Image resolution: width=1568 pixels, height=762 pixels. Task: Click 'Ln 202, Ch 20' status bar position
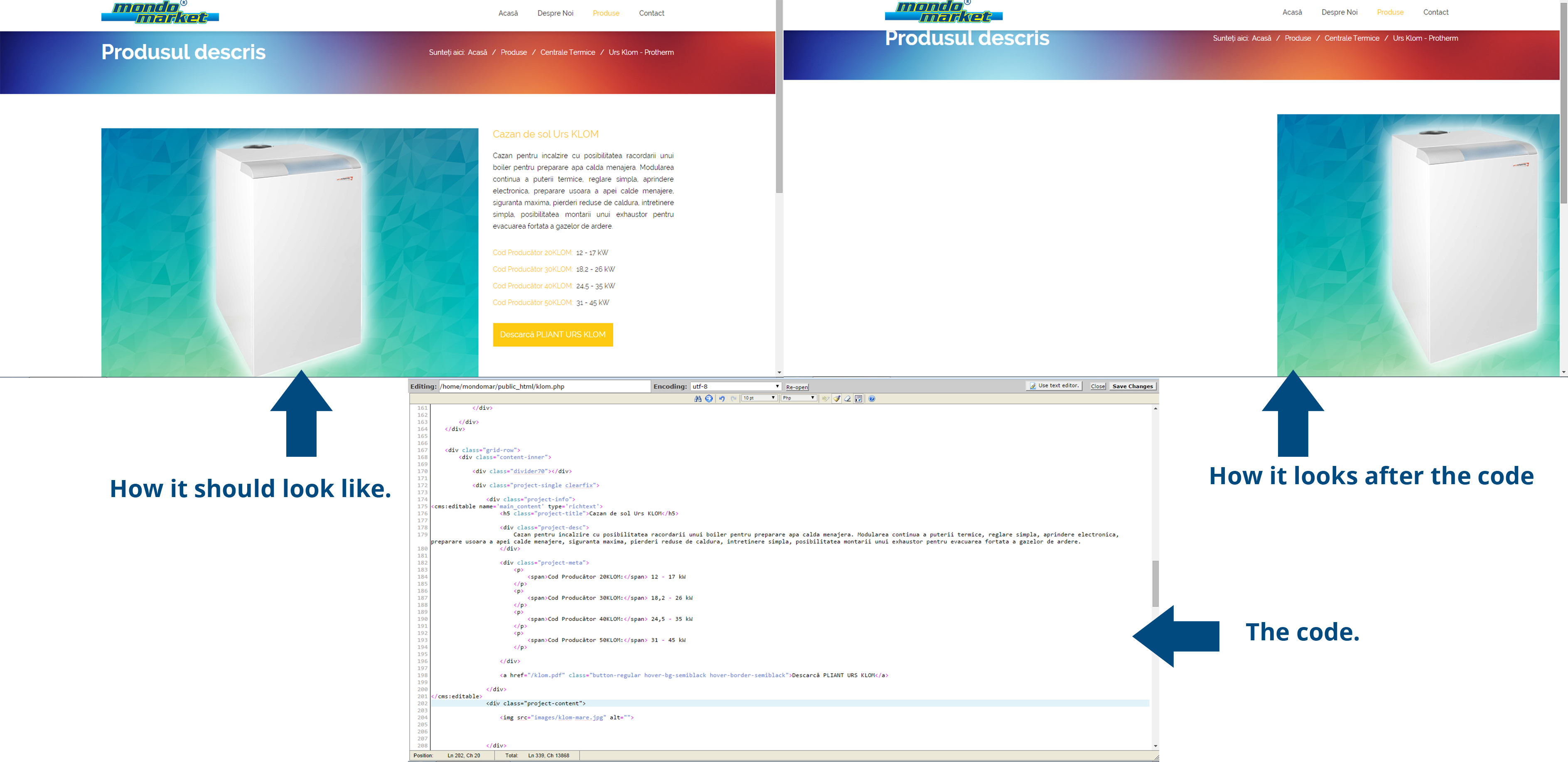463,755
